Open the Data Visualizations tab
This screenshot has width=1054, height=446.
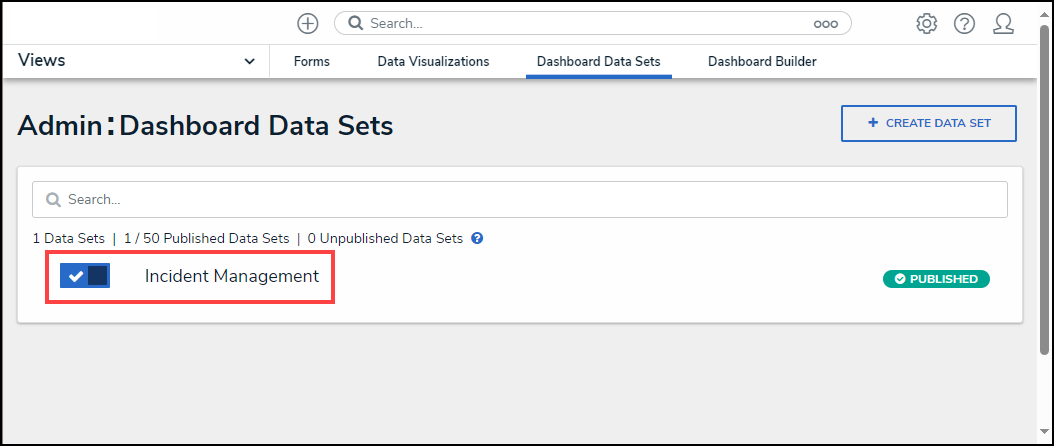click(433, 61)
